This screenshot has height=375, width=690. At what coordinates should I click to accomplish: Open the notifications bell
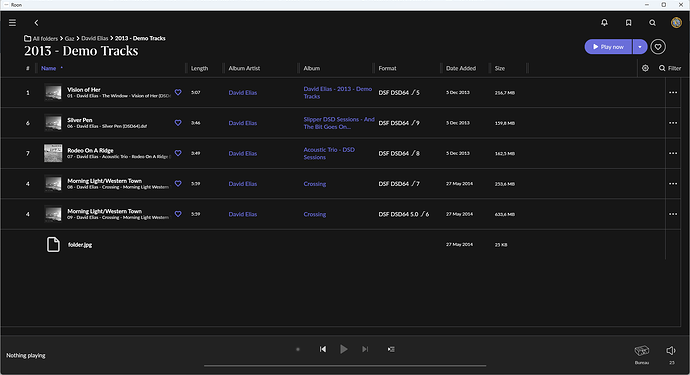coord(604,22)
